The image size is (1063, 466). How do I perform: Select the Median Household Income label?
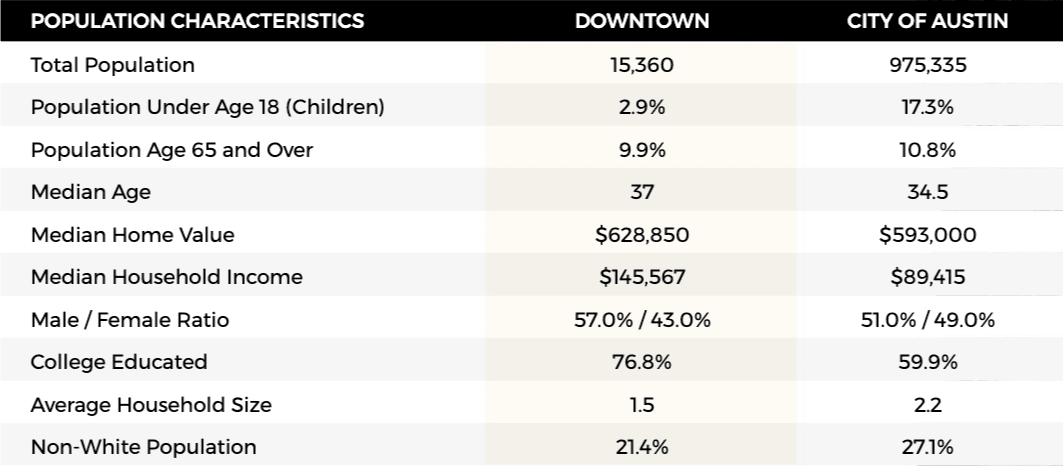(167, 277)
